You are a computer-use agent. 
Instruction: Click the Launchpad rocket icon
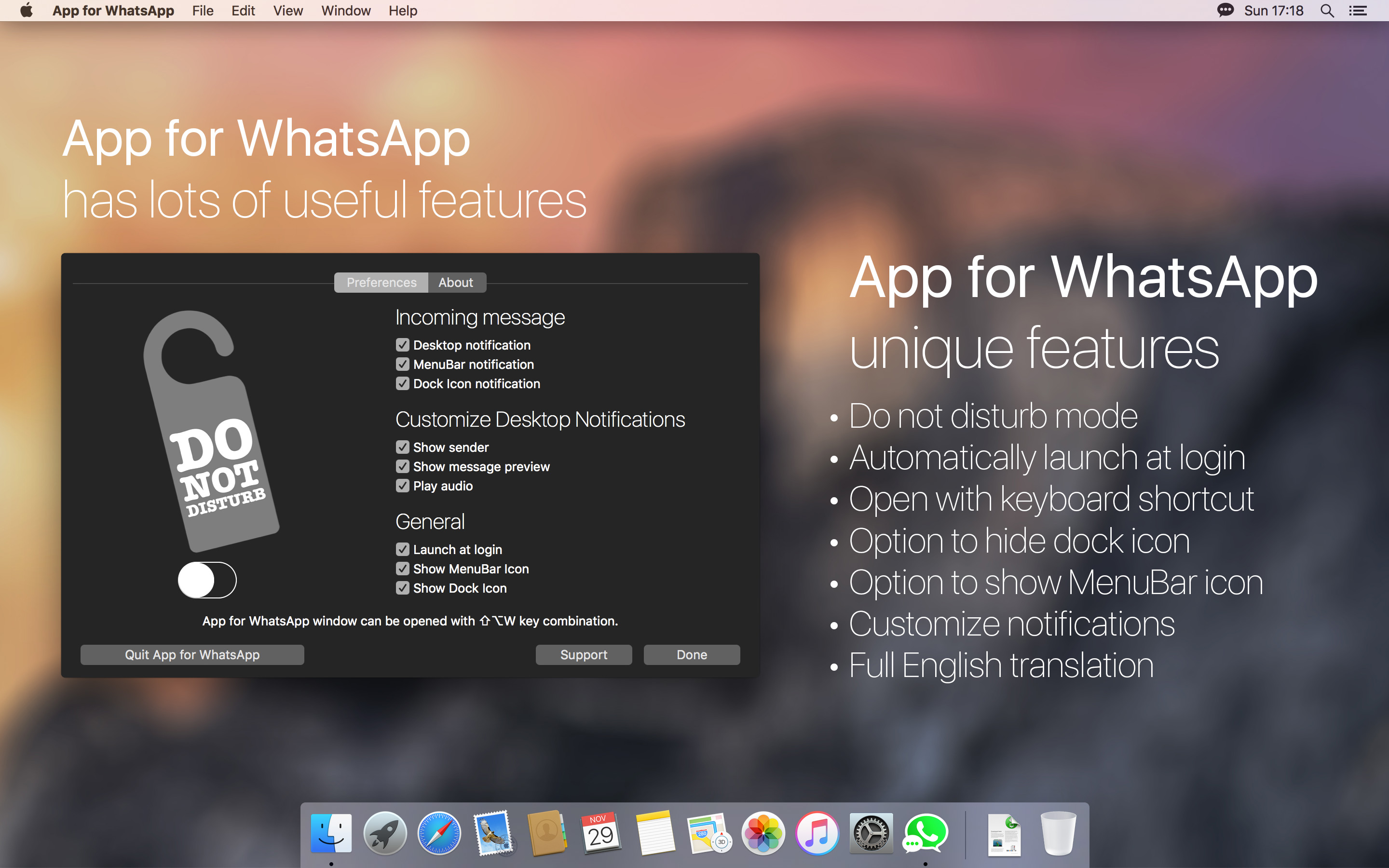point(385,833)
